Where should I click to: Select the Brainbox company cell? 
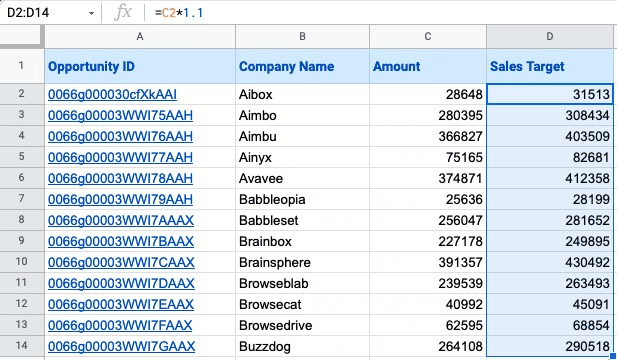click(302, 241)
